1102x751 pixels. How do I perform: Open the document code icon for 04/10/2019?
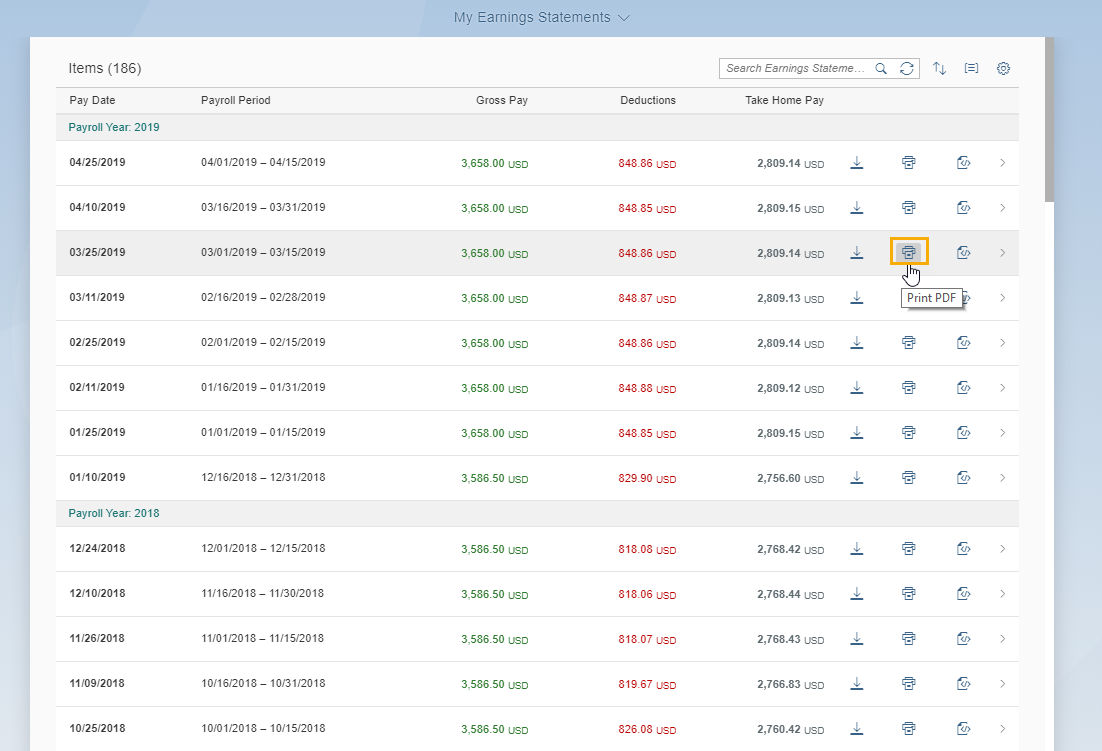pyautogui.click(x=963, y=208)
